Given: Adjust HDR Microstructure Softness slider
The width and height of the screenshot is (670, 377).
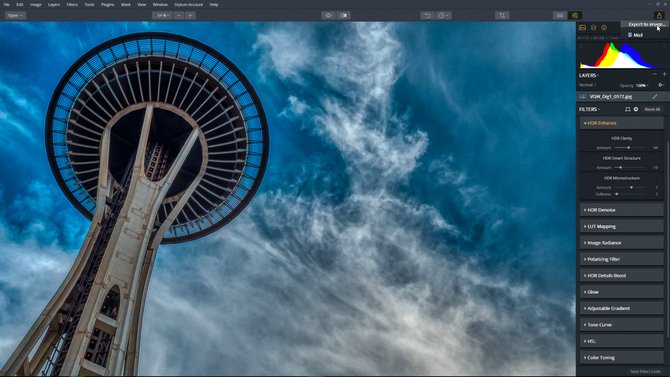Looking at the screenshot, I should [630, 194].
